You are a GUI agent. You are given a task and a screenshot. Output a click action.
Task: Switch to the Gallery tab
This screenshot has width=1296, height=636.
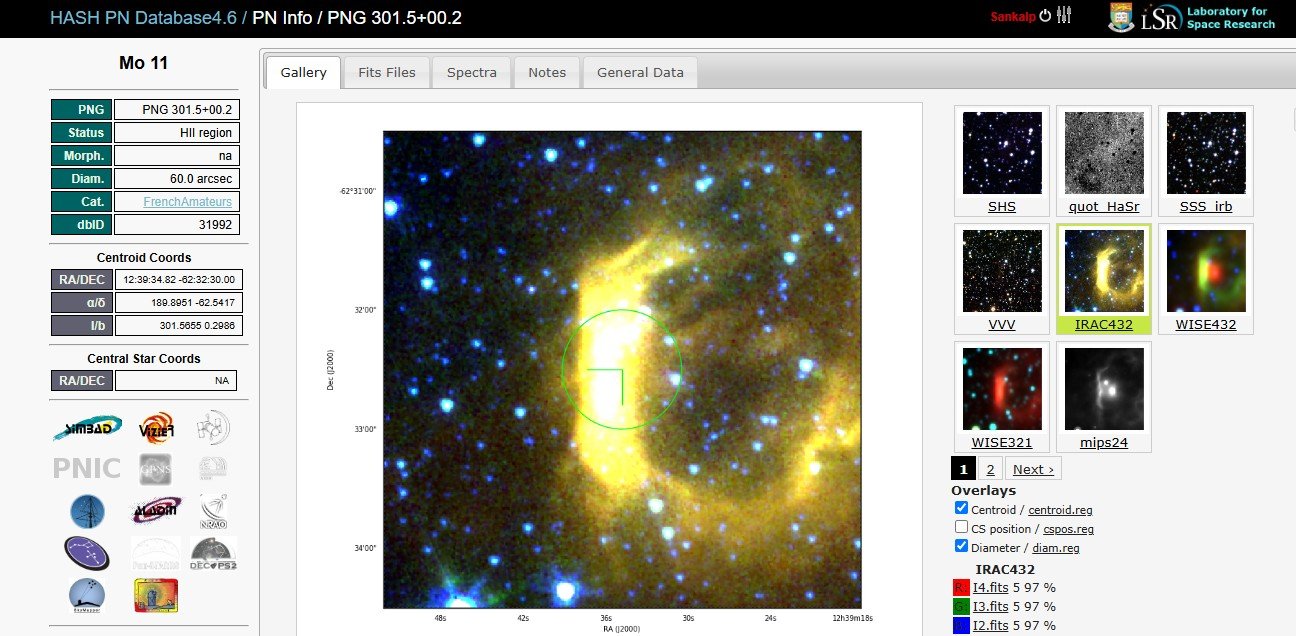pos(303,72)
